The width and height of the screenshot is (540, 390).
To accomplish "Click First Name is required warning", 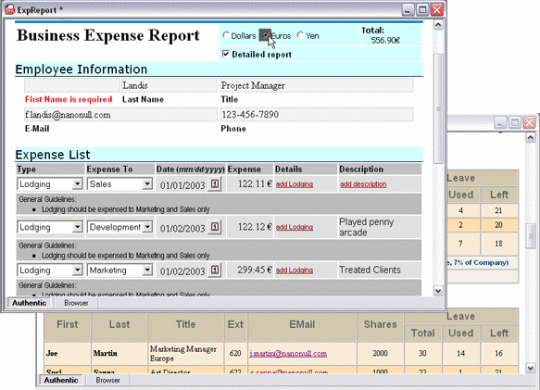I will pyautogui.click(x=69, y=99).
